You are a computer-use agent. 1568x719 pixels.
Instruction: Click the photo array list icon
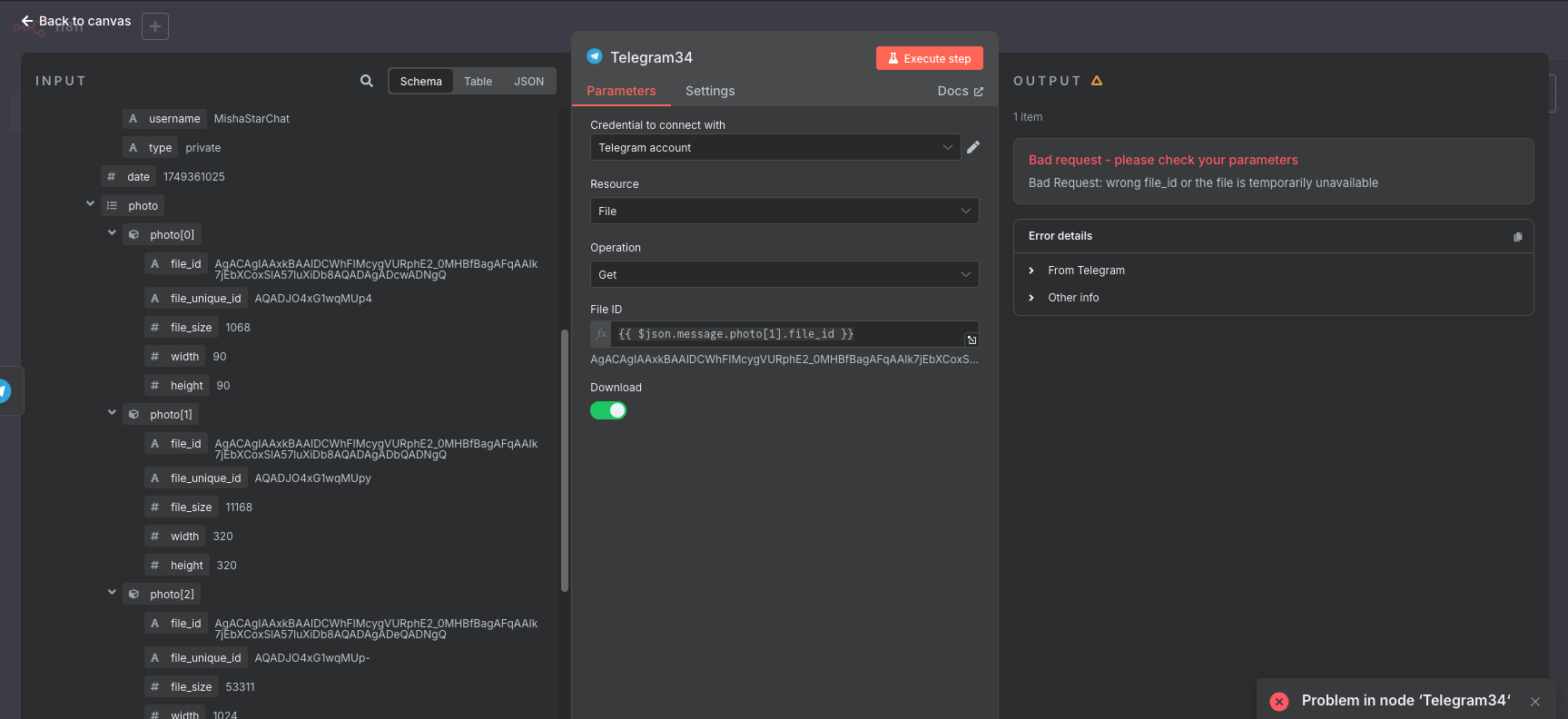tap(112, 206)
